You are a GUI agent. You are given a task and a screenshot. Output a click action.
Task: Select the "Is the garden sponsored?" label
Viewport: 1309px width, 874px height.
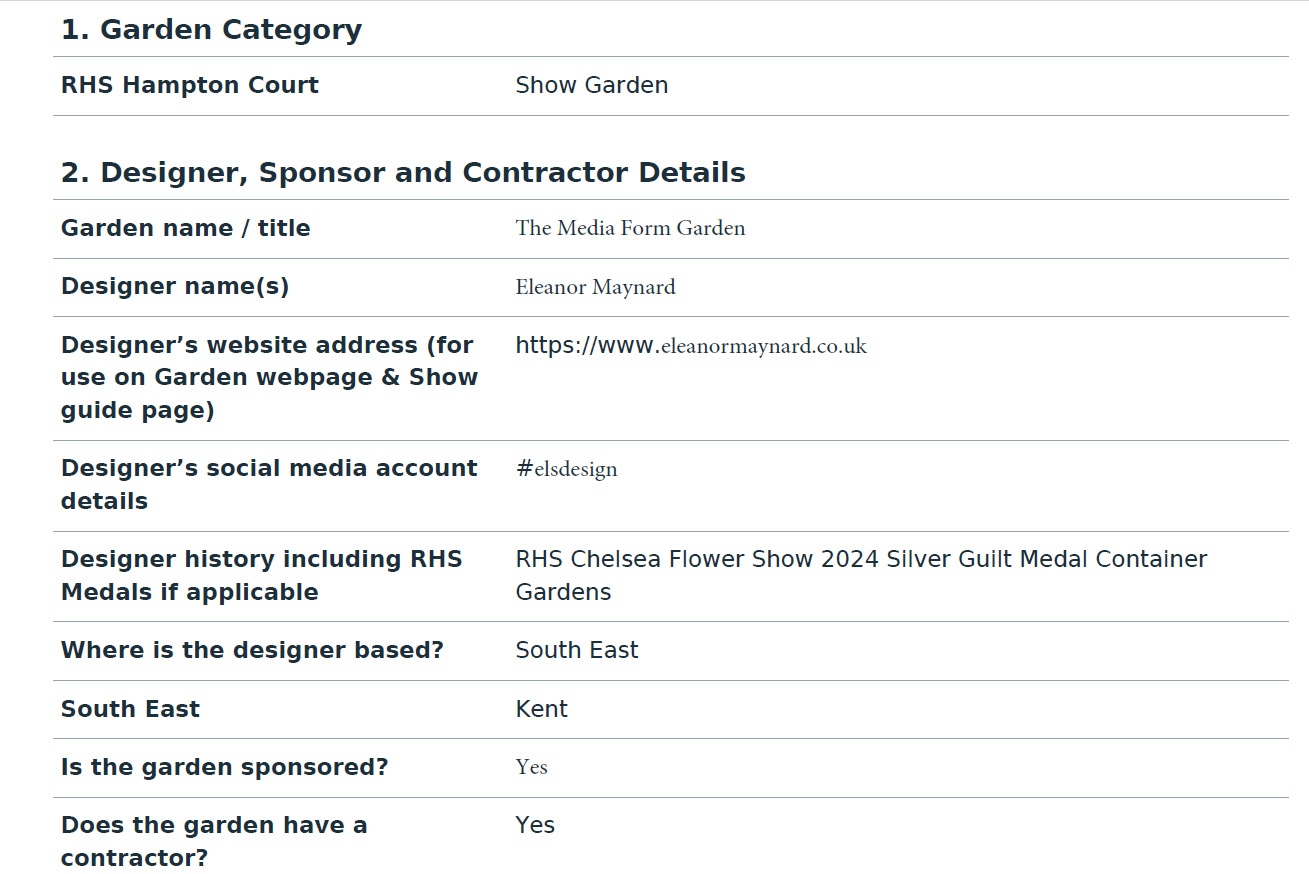(224, 767)
